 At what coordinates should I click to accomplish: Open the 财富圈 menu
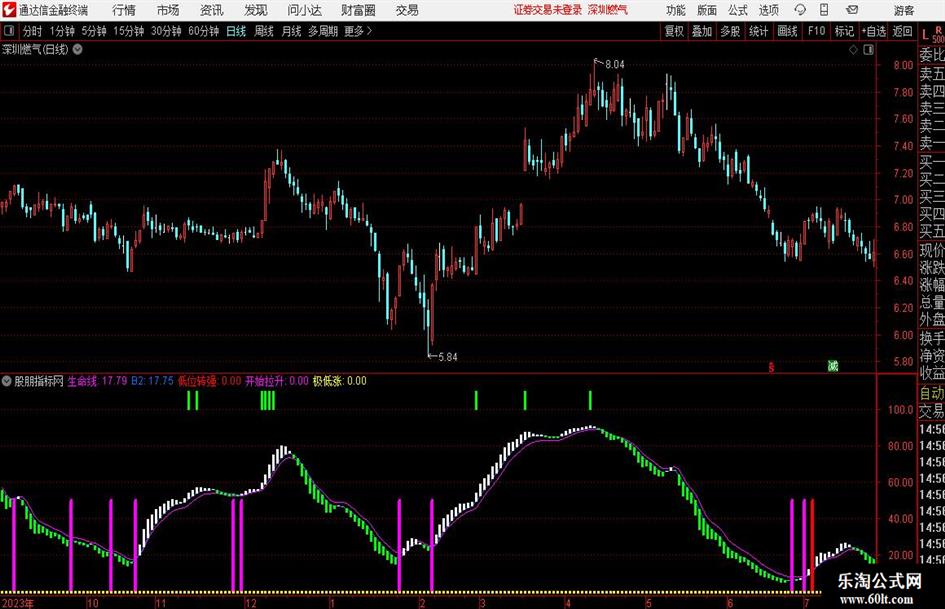coord(358,10)
